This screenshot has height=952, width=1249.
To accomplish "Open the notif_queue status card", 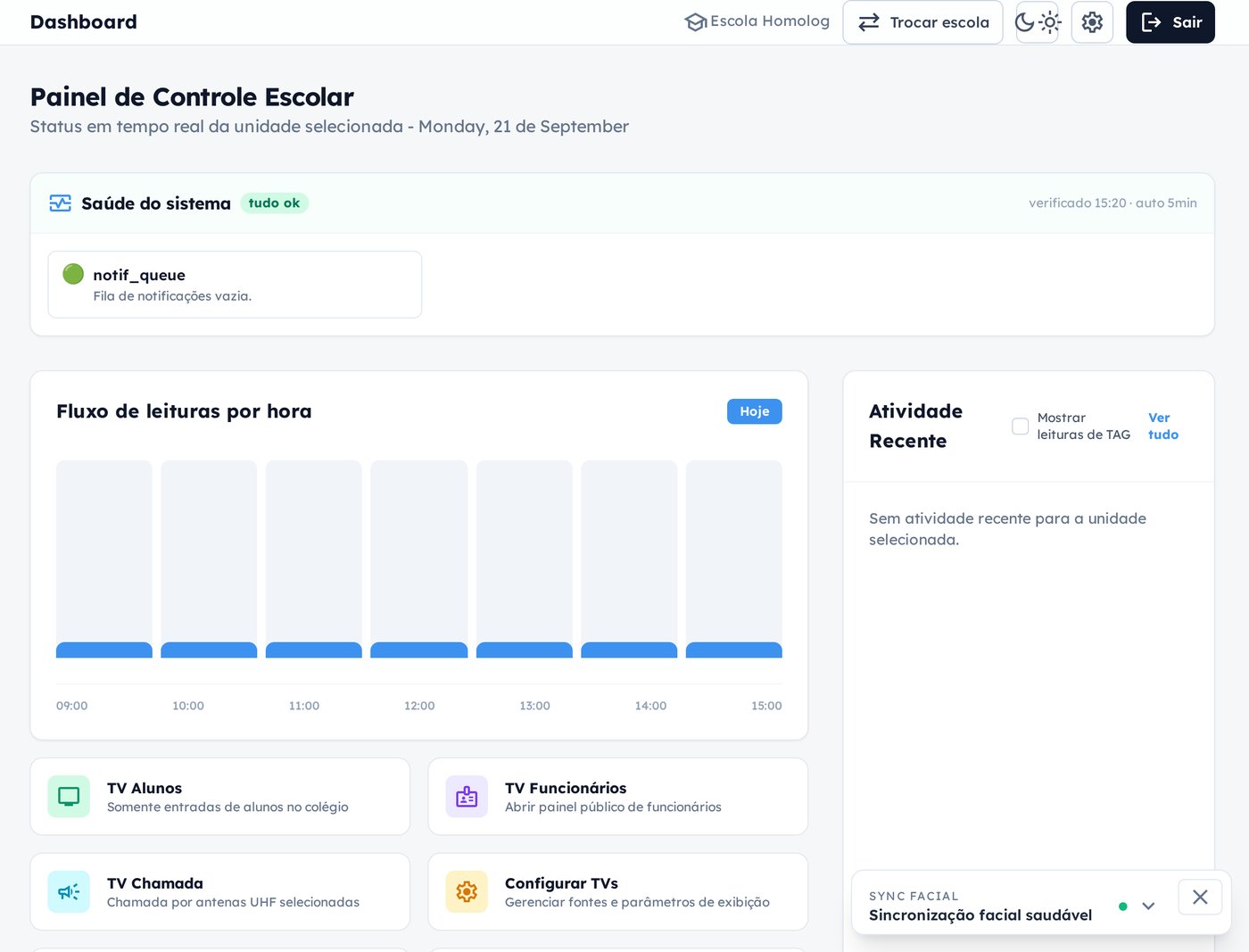I will pos(235,285).
